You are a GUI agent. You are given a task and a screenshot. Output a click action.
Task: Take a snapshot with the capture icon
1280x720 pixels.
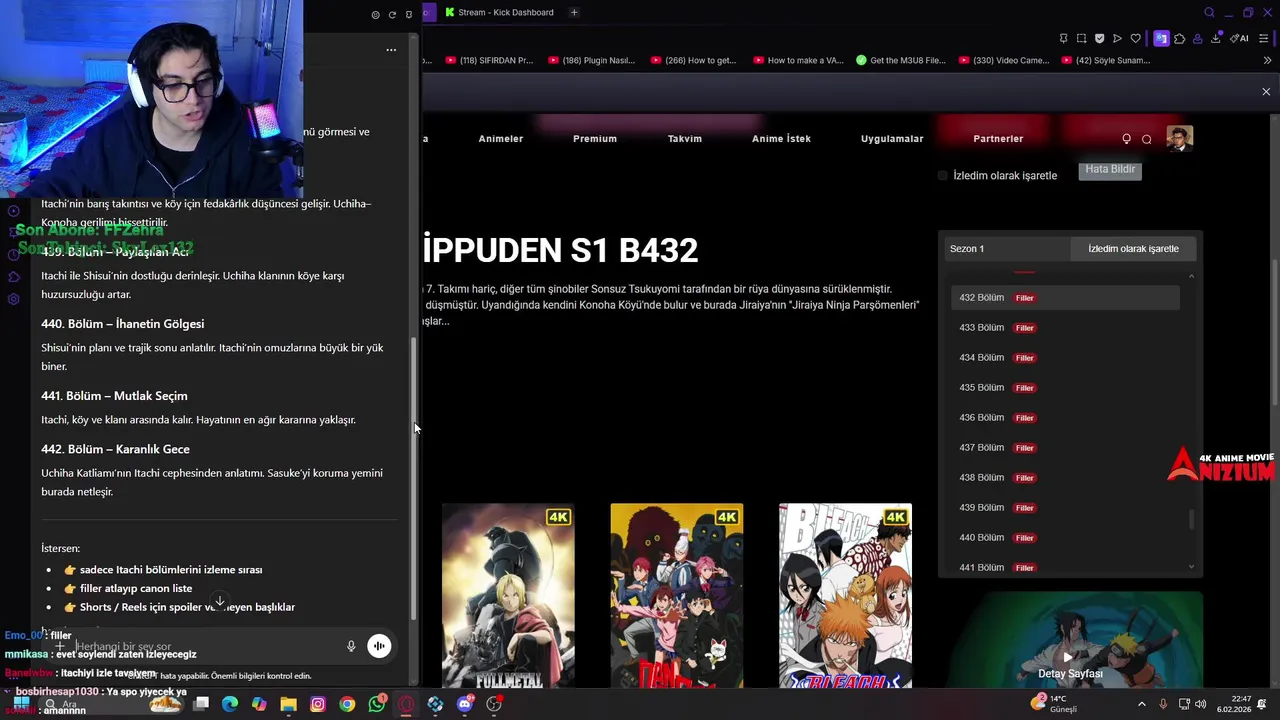click(x=1081, y=38)
